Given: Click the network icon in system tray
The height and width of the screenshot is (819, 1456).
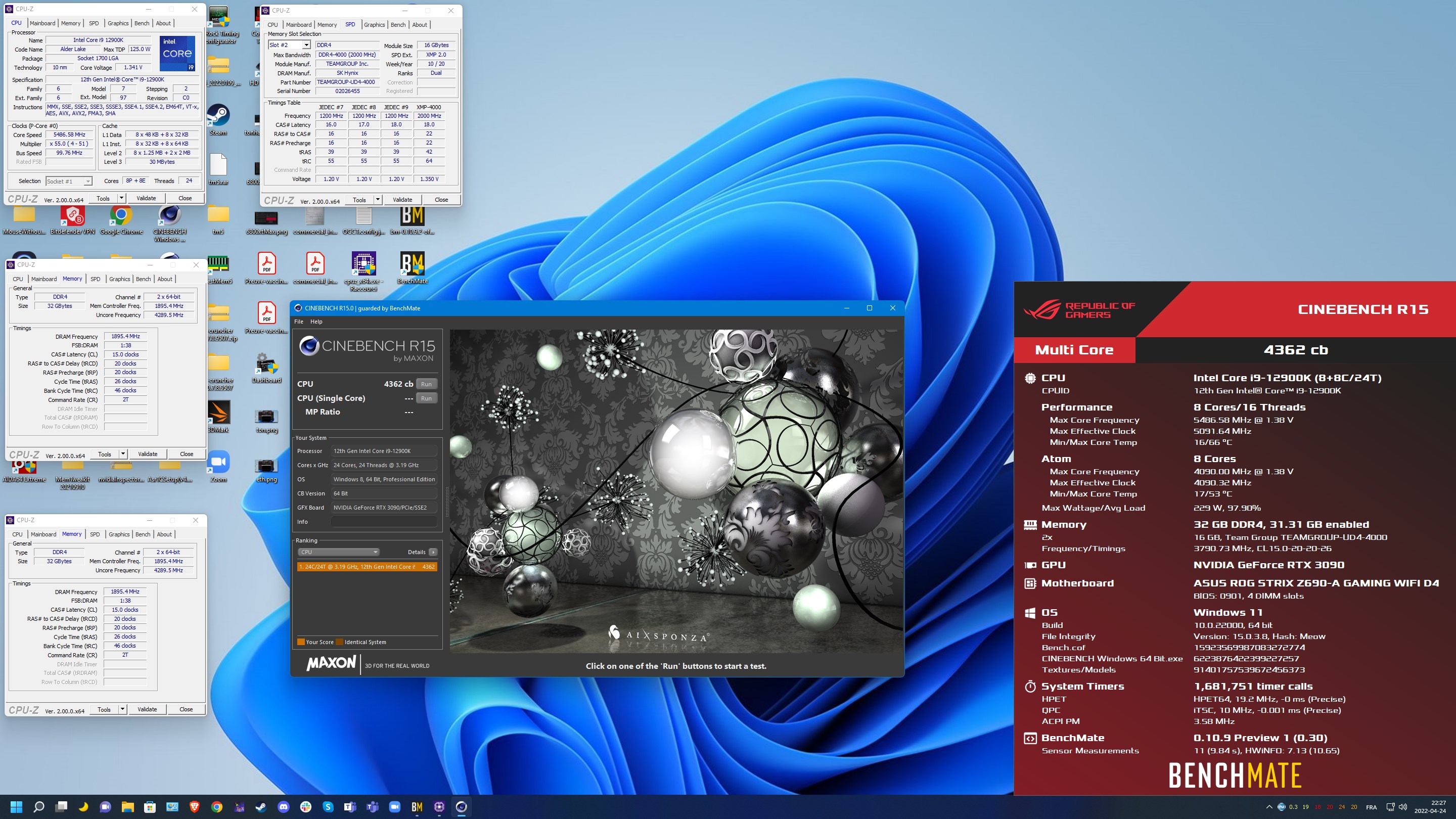Looking at the screenshot, I should coord(1390,806).
